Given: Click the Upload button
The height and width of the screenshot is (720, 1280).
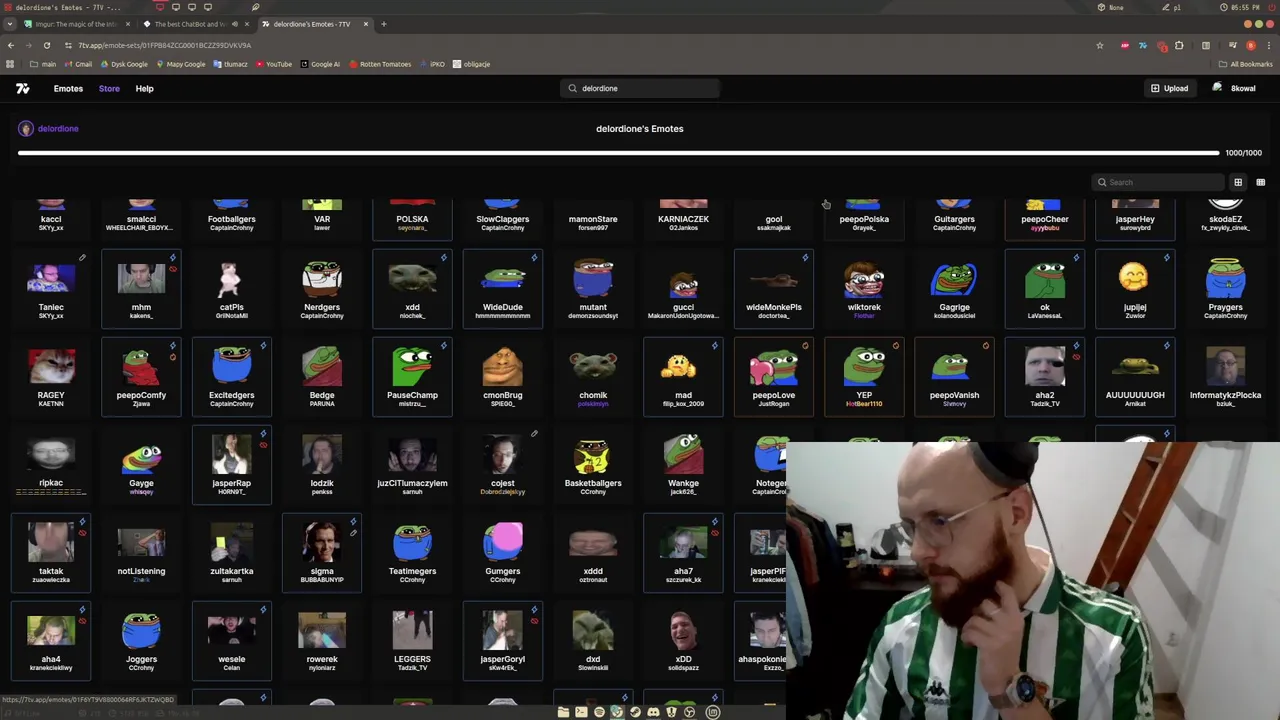Looking at the screenshot, I should [1169, 88].
